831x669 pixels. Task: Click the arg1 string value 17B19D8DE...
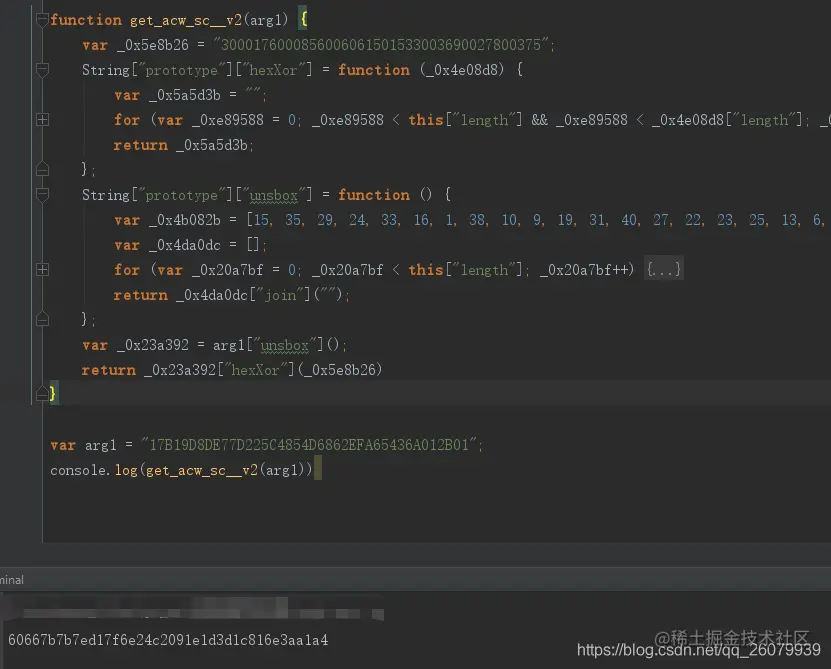(x=309, y=445)
